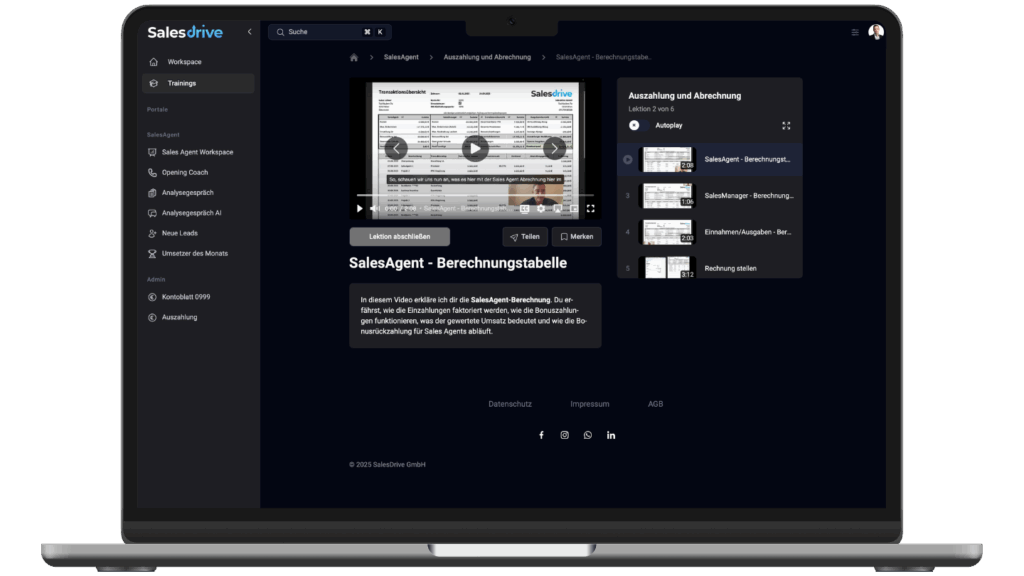Toggle the Autoplay switch

(x=637, y=126)
